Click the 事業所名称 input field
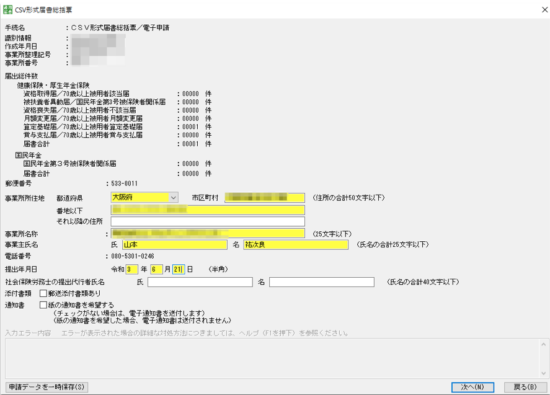Viewport: 550px width, 395px height. (x=208, y=233)
